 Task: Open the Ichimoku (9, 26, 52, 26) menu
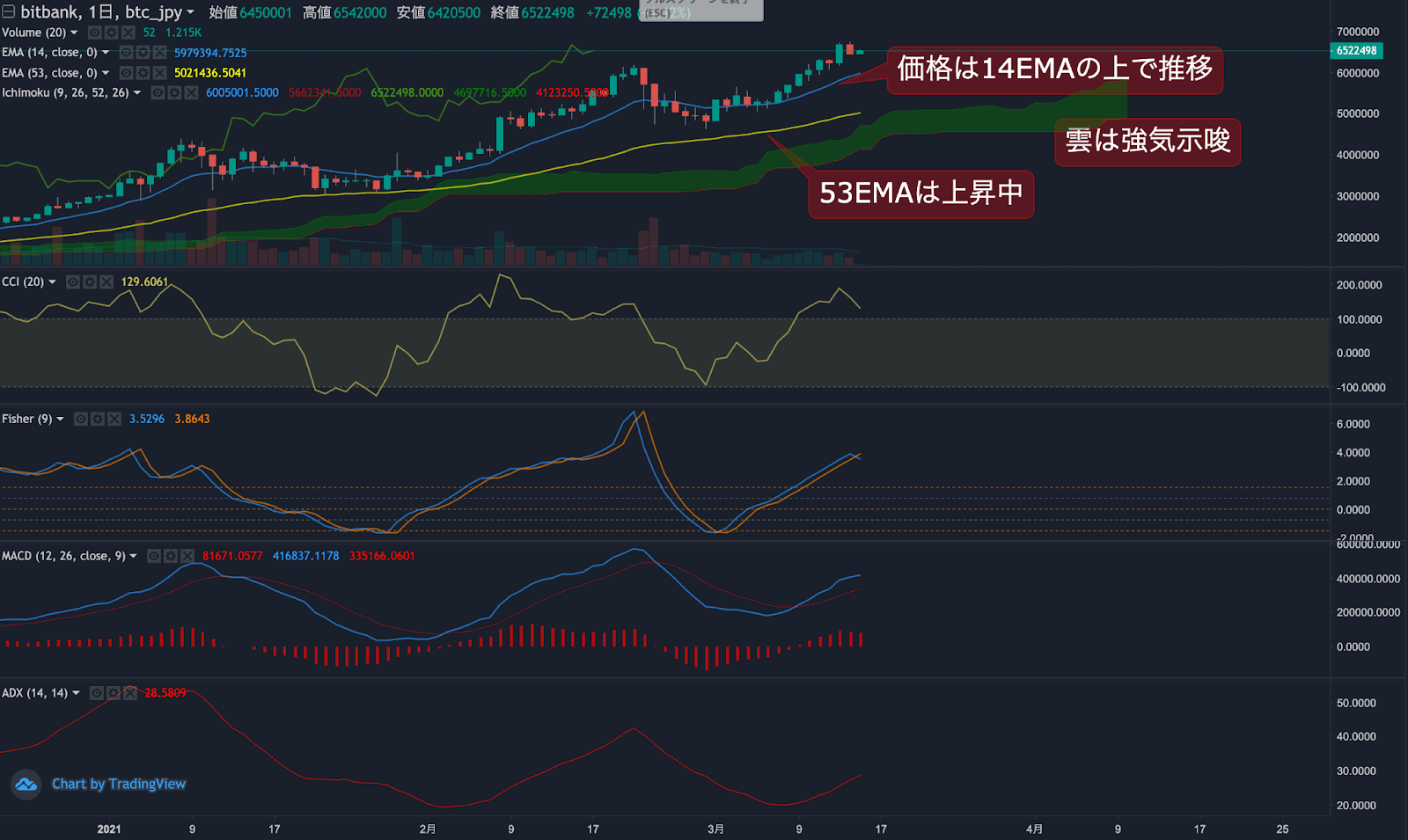pos(139,92)
